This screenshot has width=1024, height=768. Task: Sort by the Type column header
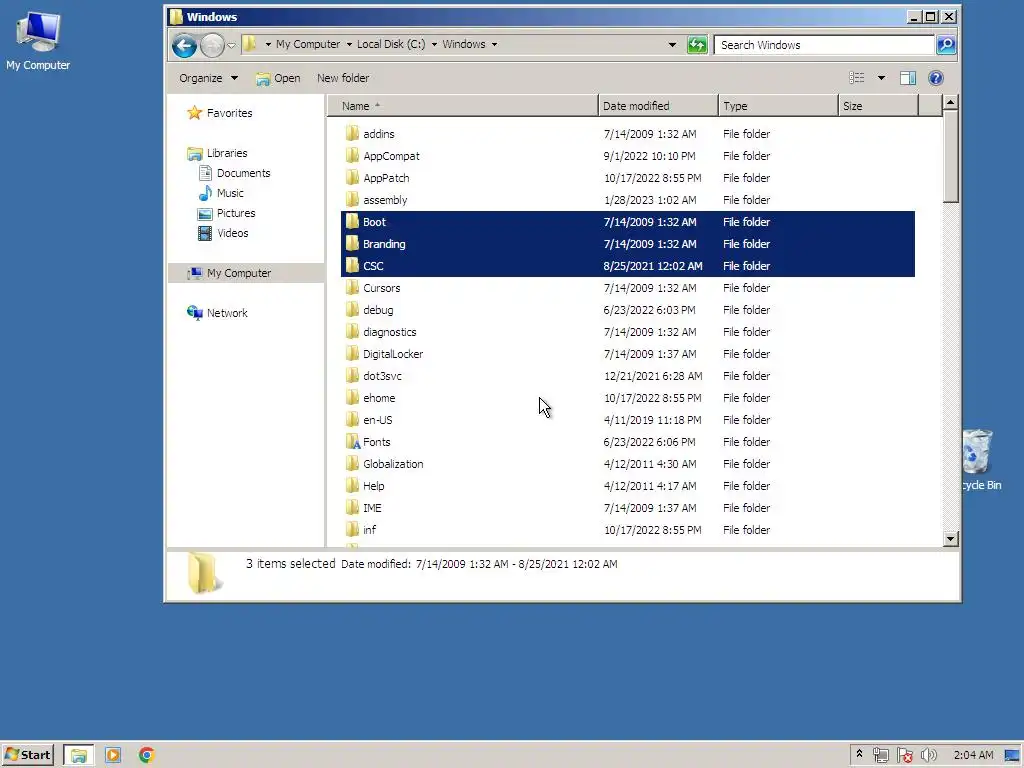coord(778,106)
